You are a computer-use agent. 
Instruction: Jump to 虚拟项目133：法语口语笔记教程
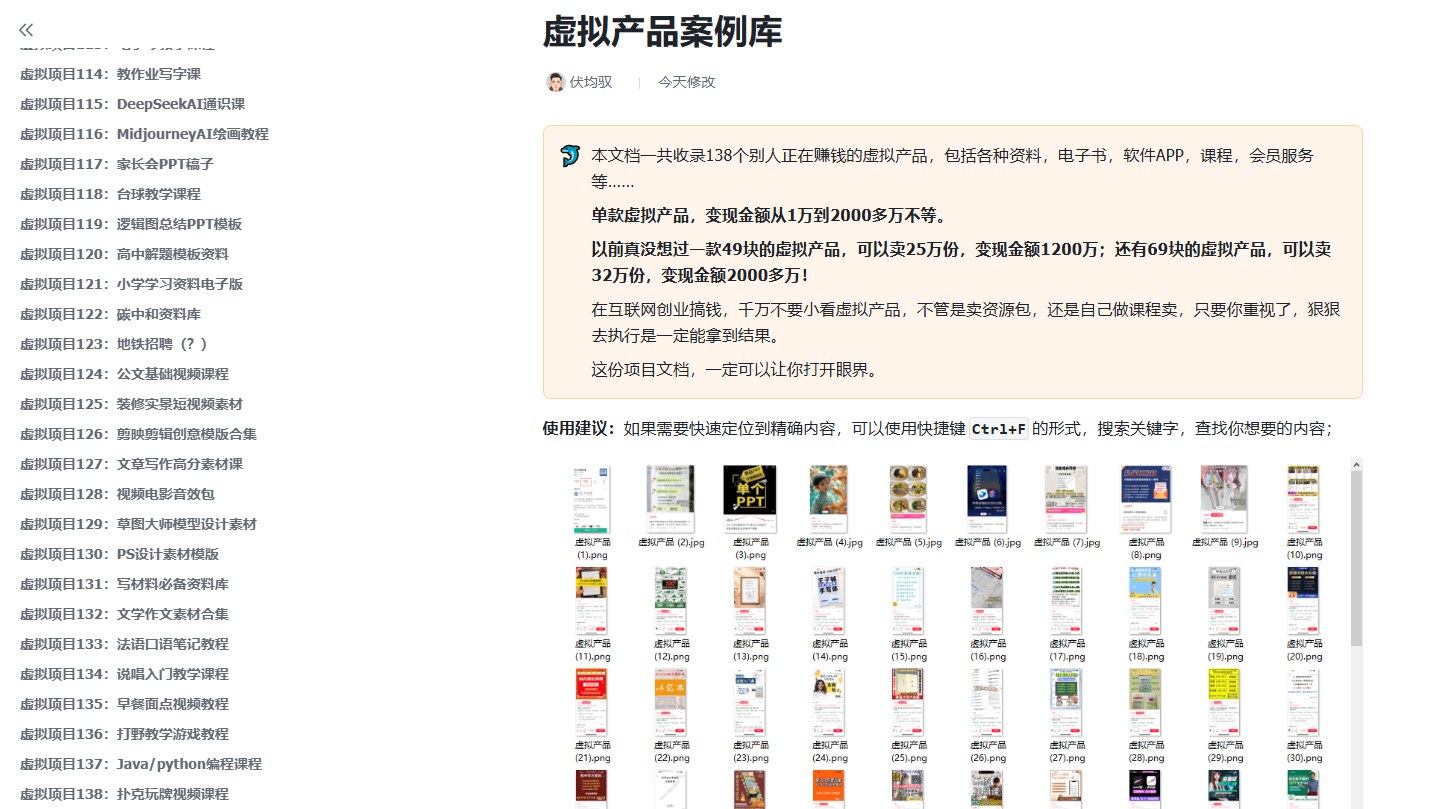[x=124, y=644]
